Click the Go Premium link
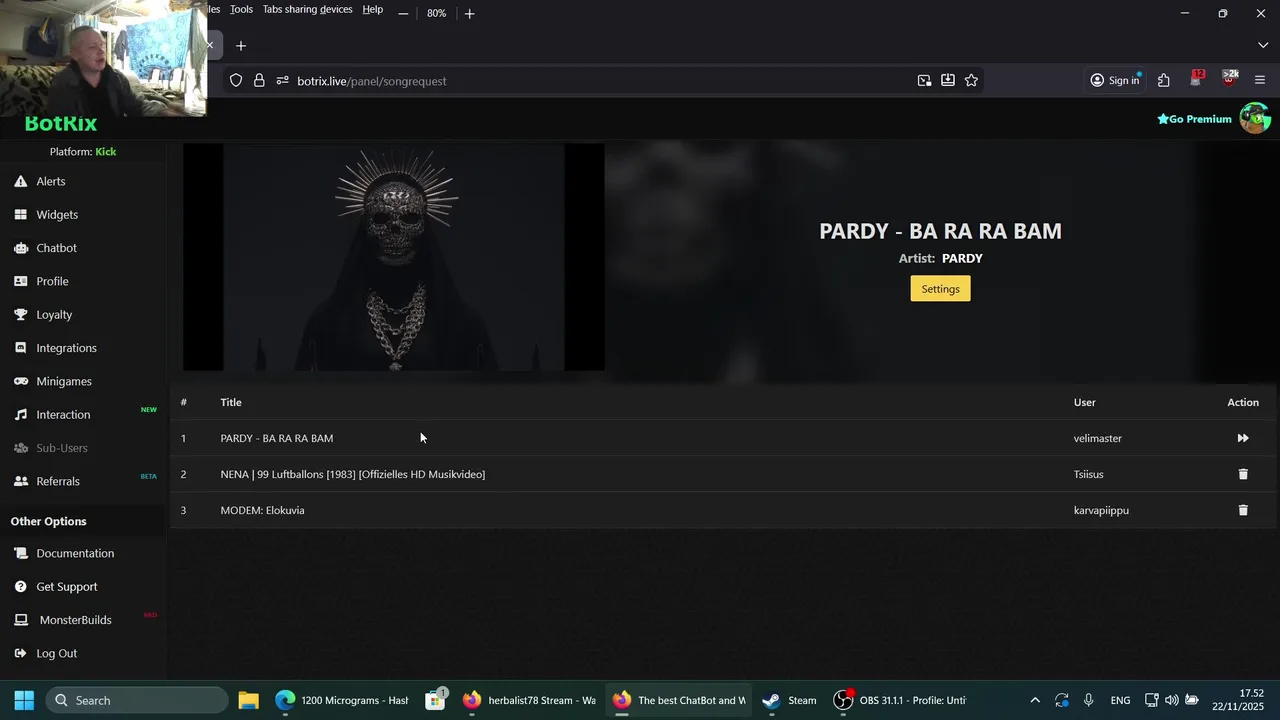Viewport: 1280px width, 720px height. [x=1194, y=119]
